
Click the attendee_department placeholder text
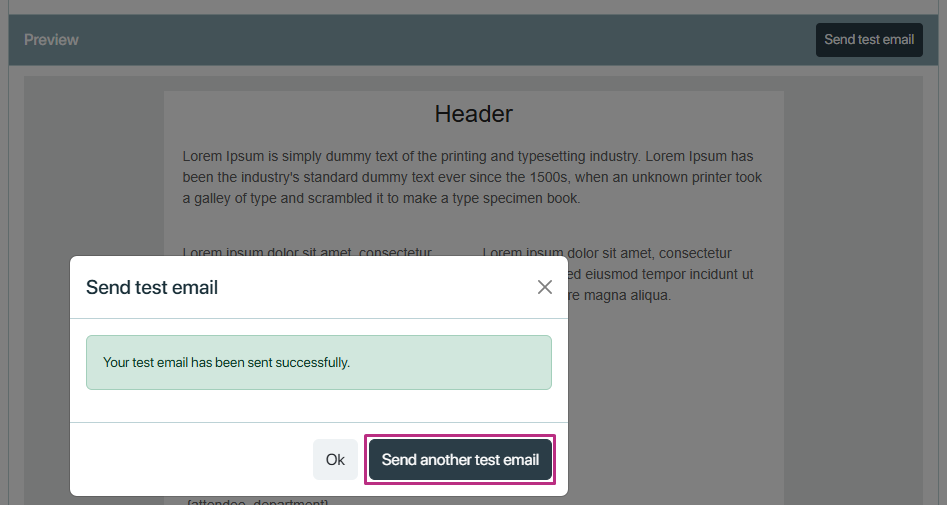tap(257, 501)
